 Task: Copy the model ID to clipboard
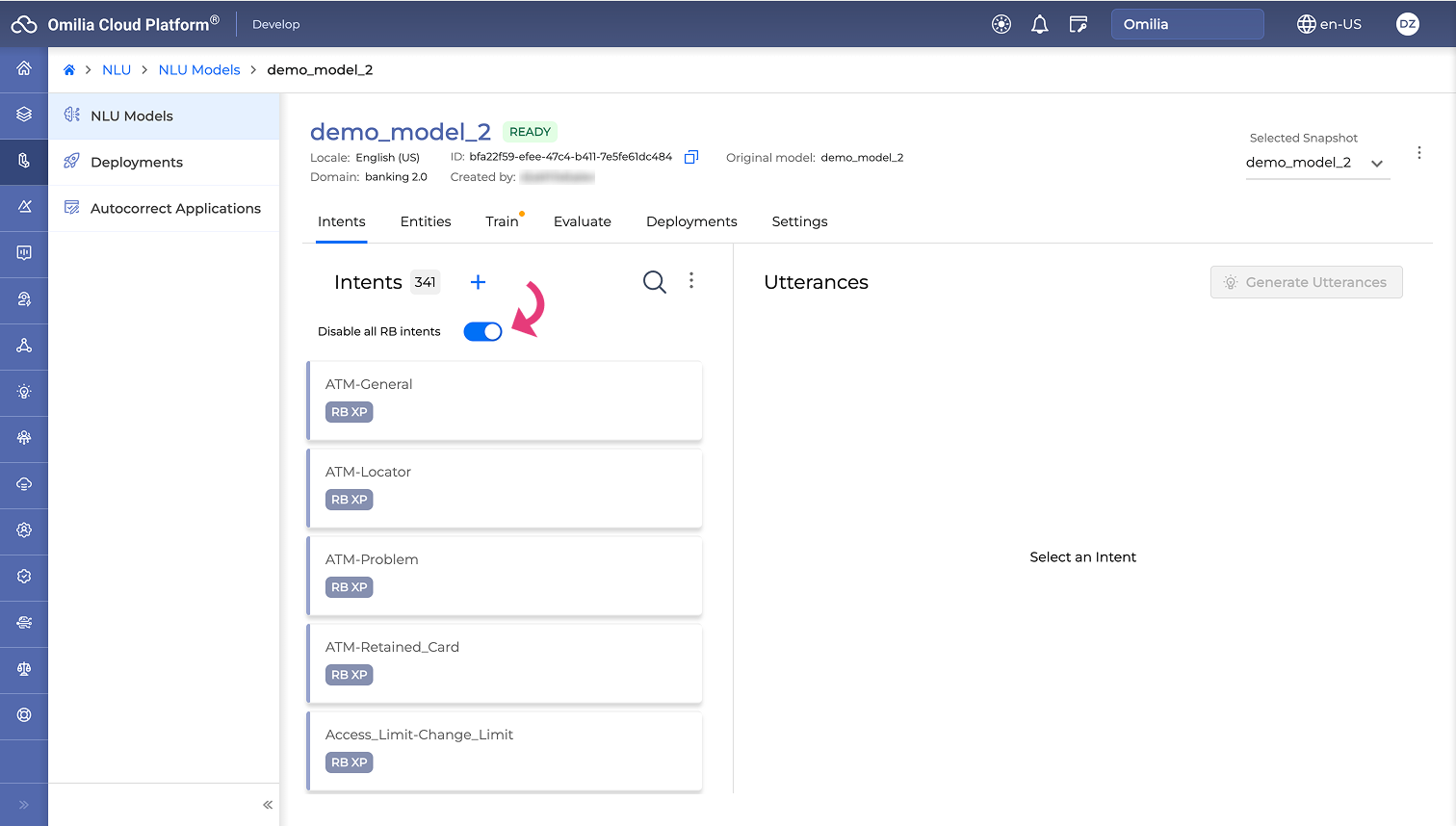pyautogui.click(x=690, y=157)
